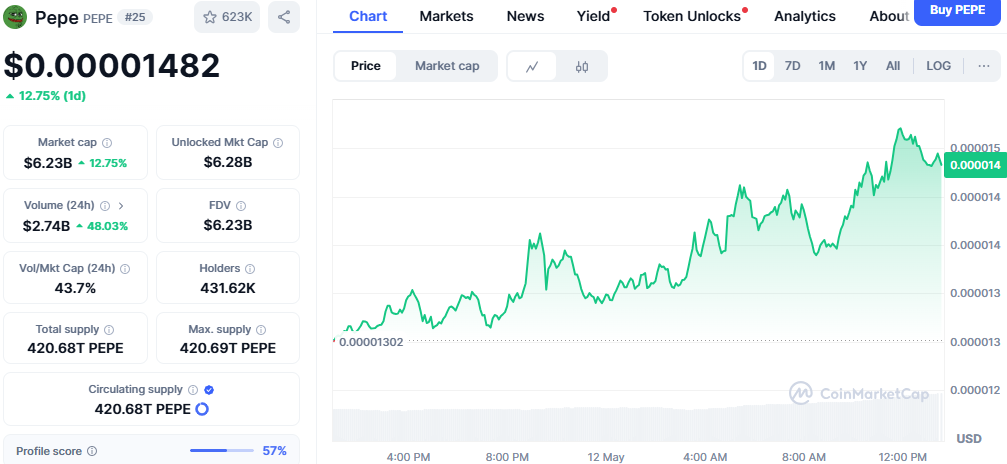Click the 57% profile score value
This screenshot has height=464, width=1007.
click(275, 451)
